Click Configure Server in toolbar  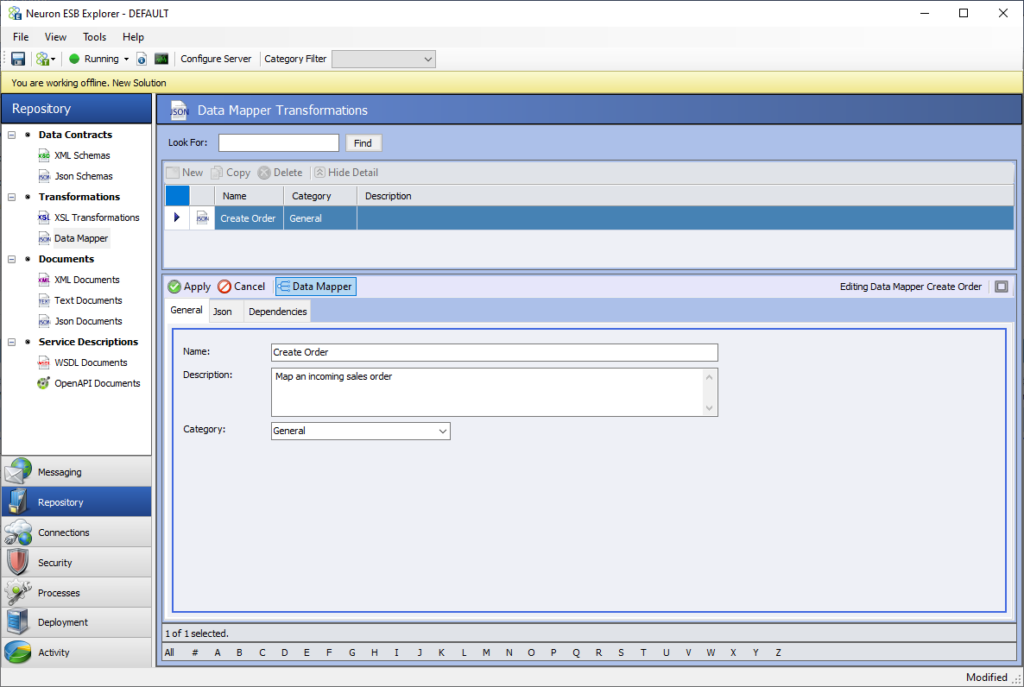(215, 59)
